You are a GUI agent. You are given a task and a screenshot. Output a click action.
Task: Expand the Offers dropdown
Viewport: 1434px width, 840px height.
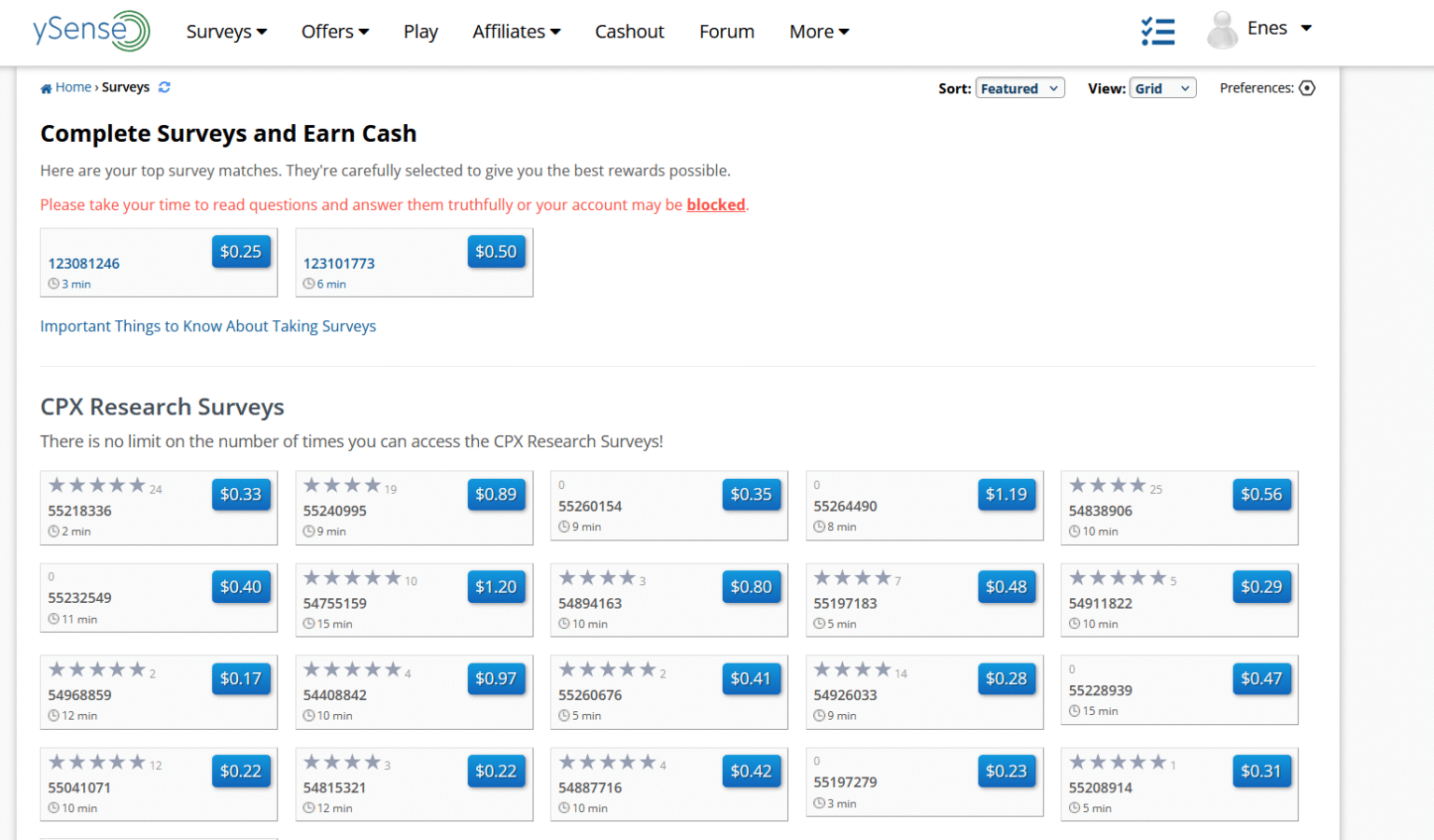334,31
